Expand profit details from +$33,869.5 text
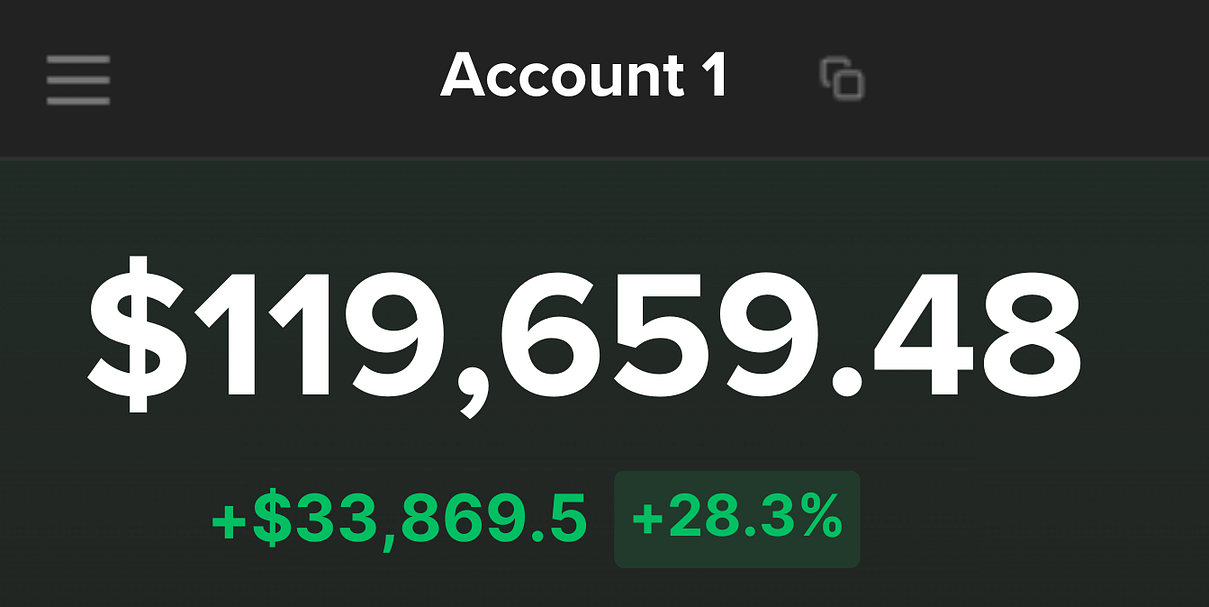The image size is (1209, 607). coord(400,520)
